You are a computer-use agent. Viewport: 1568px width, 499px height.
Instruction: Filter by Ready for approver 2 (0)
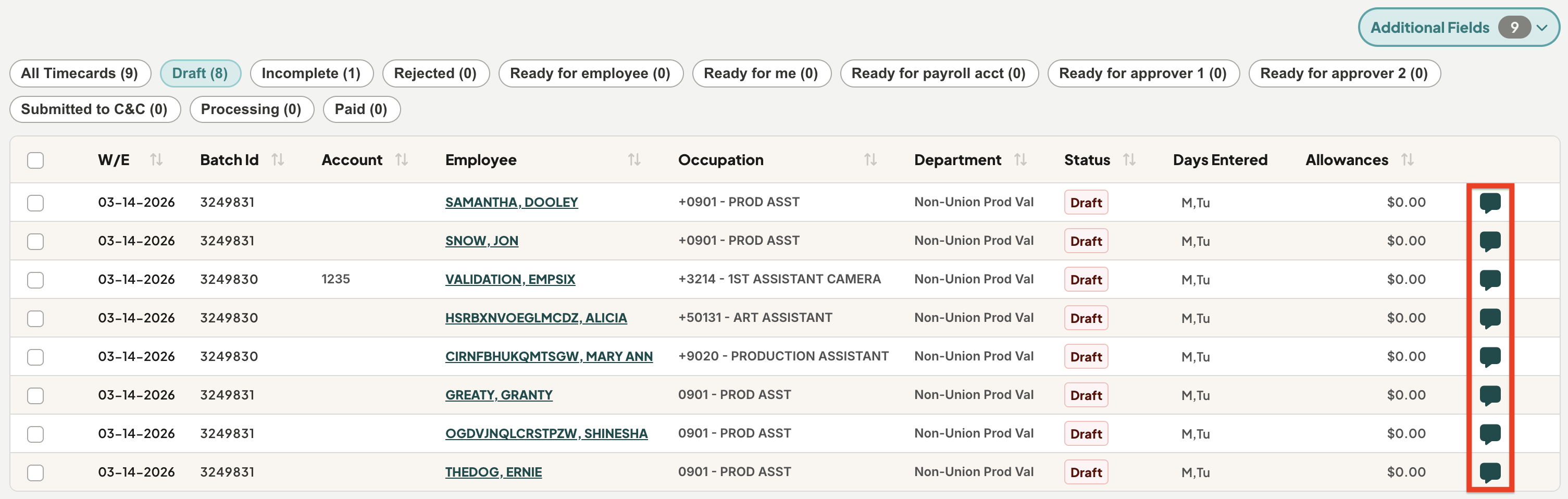[1344, 73]
